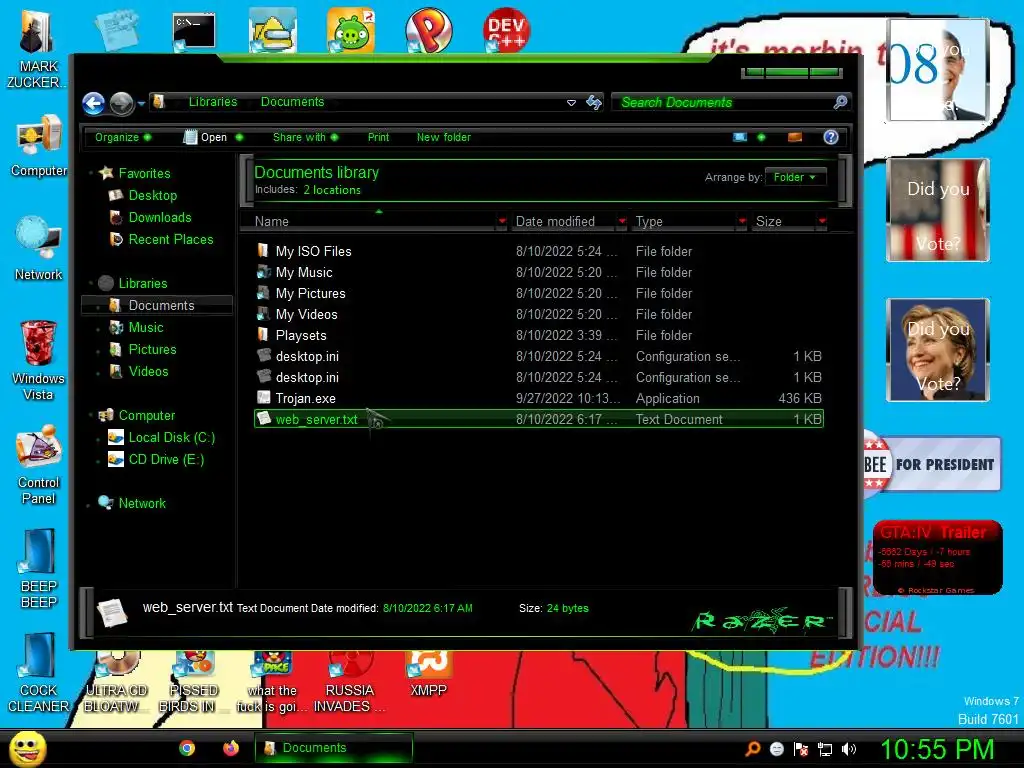Open Downloads in Favorites
This screenshot has height=768, width=1024.
coord(160,217)
